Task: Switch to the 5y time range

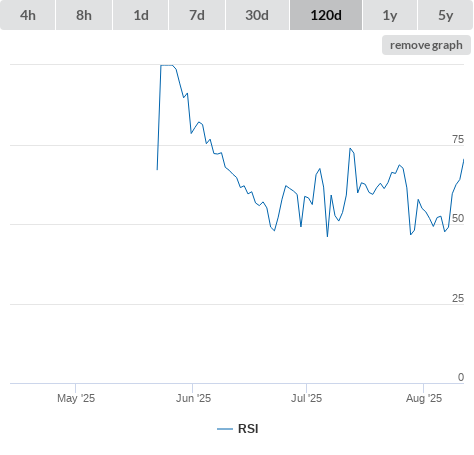Action: pyautogui.click(x=445, y=15)
